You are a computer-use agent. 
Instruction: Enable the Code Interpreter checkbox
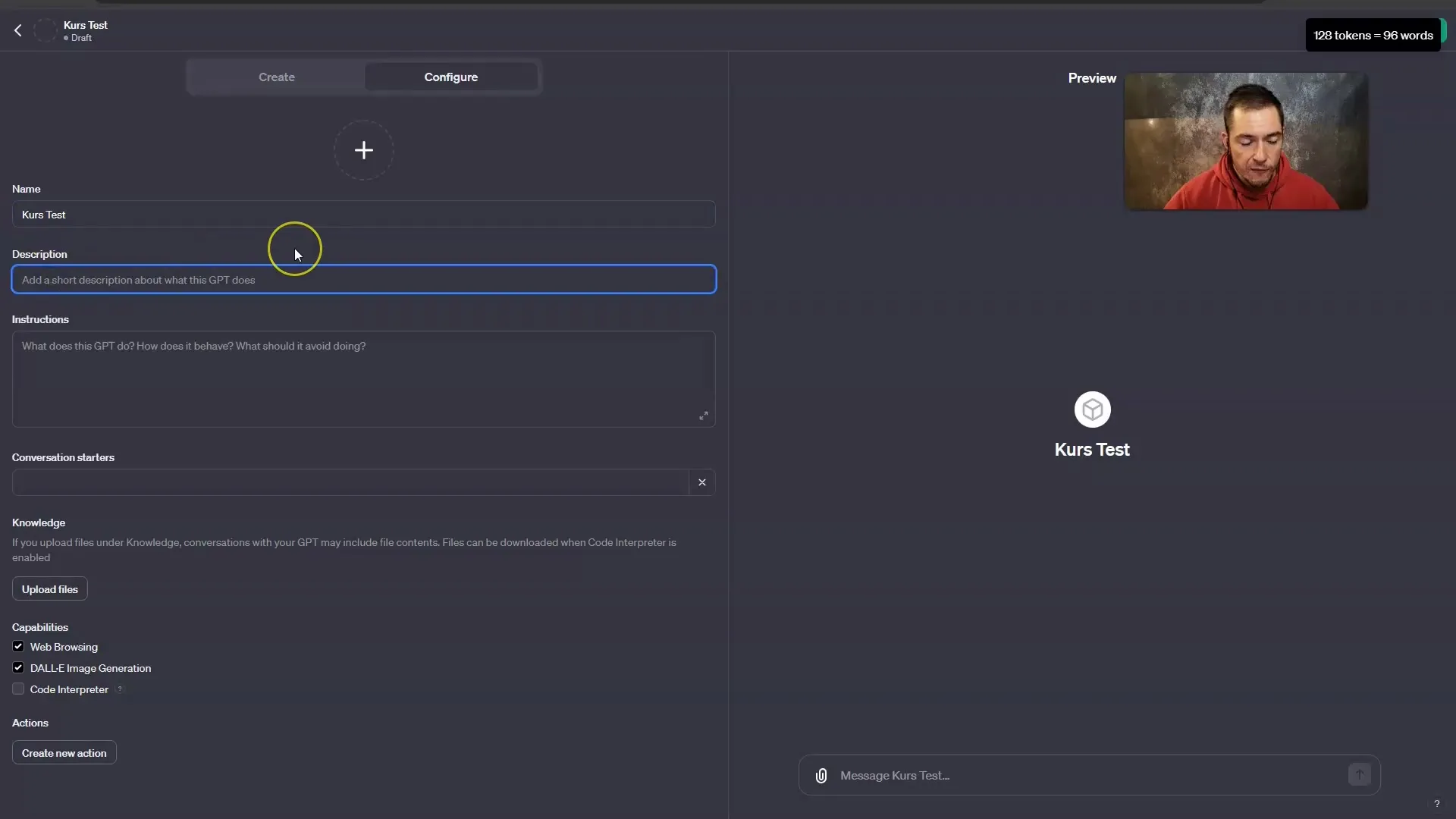[x=18, y=689]
